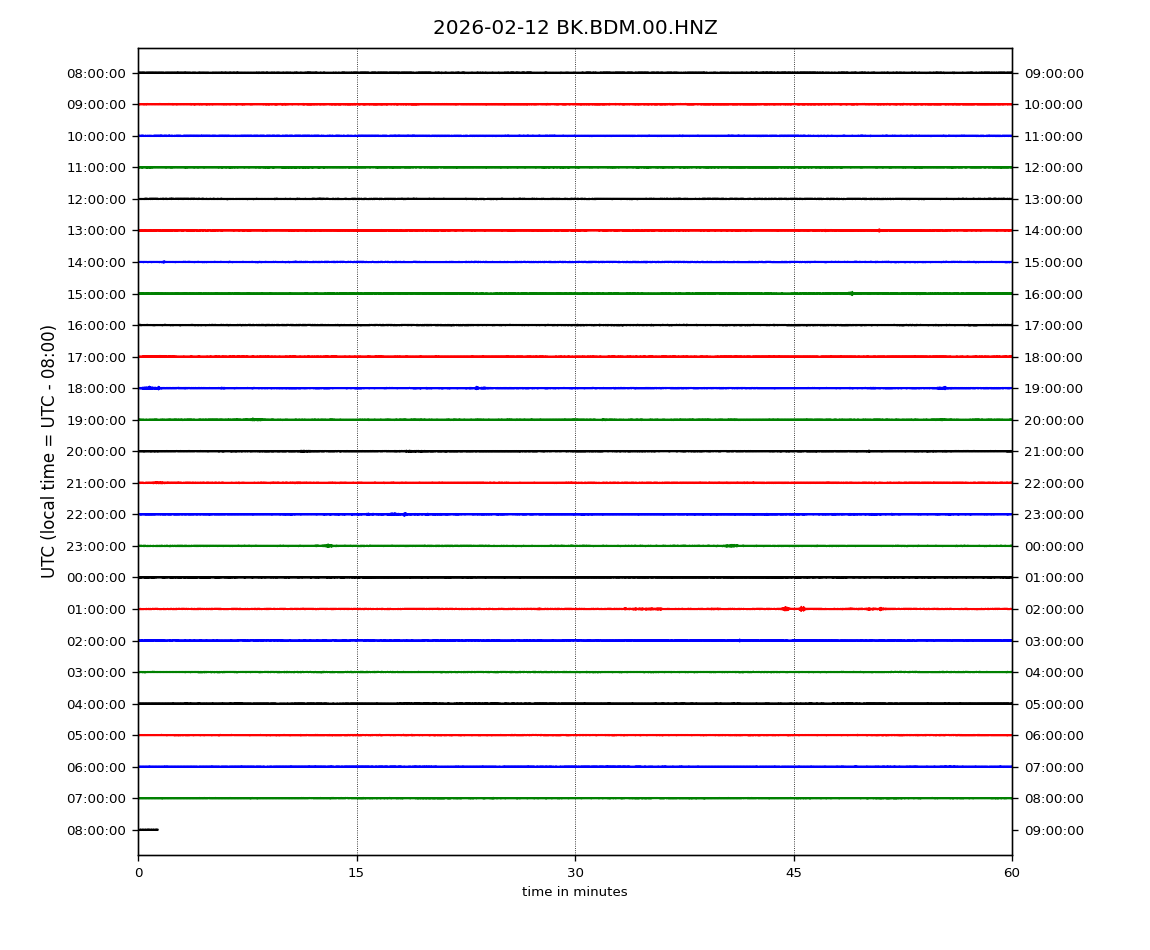
Task: Click the right-axis 16:00:00 local time label
Action: [1054, 294]
